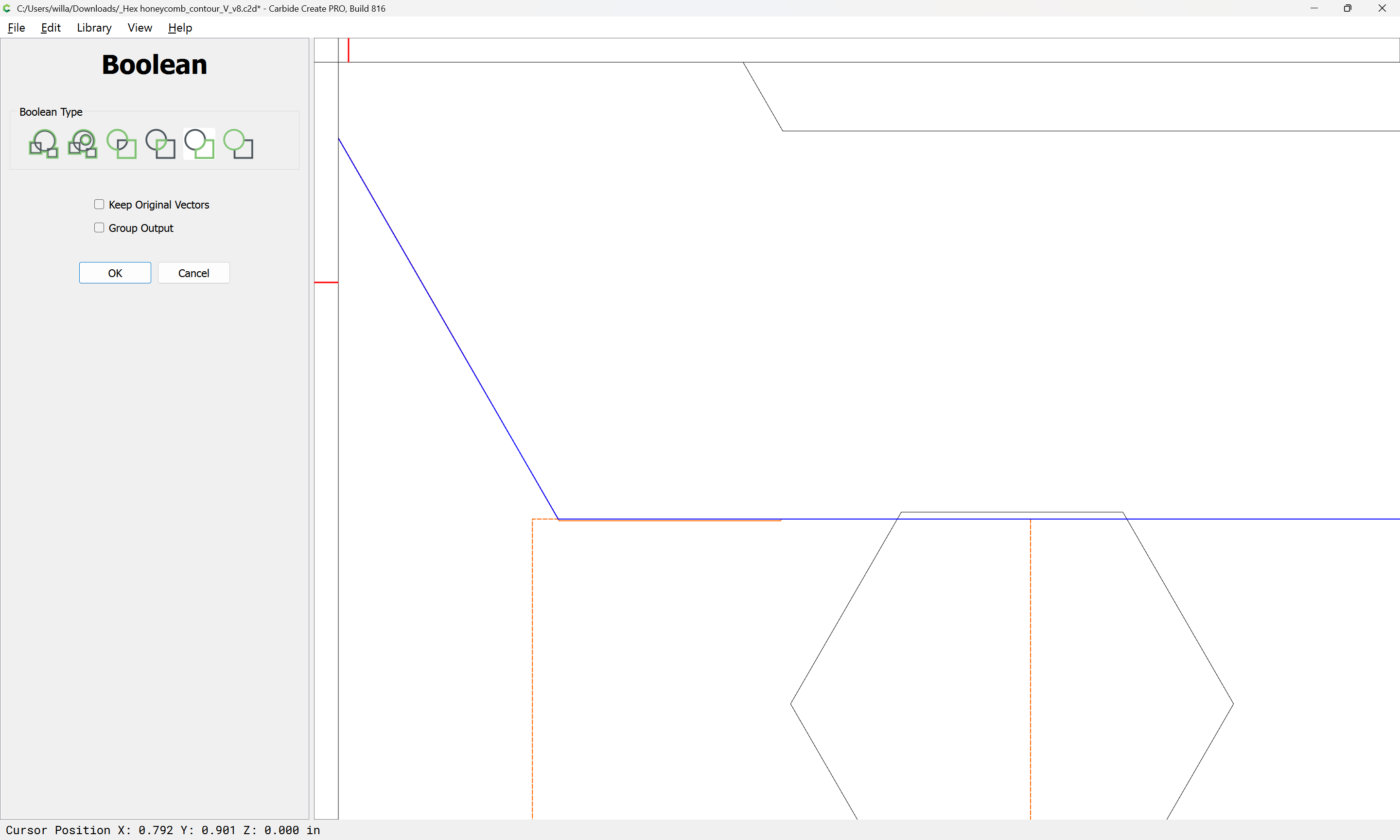
Task: Choose the Intersection boolean type icon
Action: point(161,144)
